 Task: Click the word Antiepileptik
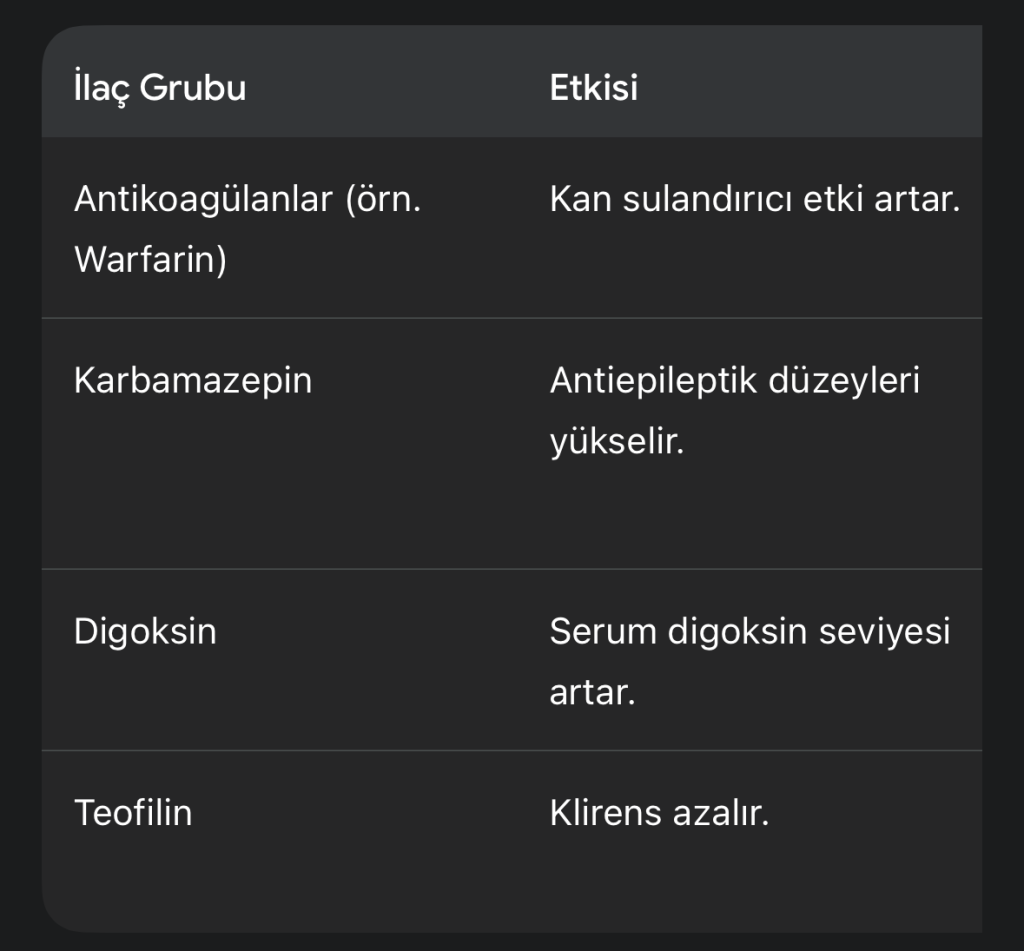click(x=640, y=381)
